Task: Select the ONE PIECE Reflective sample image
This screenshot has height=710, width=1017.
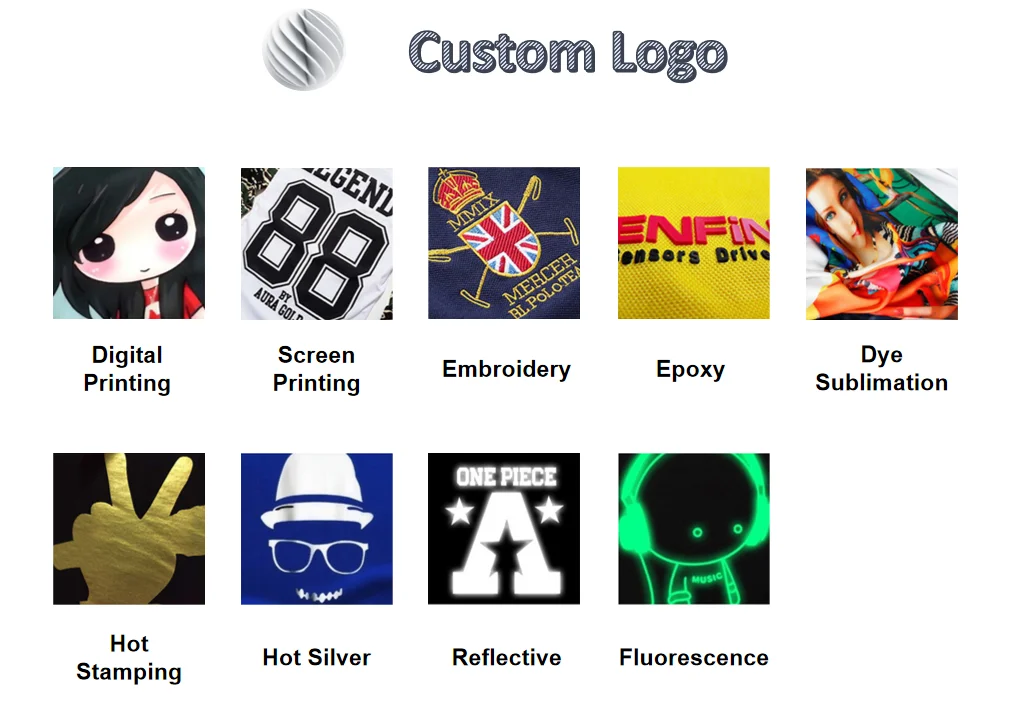Action: pyautogui.click(x=504, y=529)
